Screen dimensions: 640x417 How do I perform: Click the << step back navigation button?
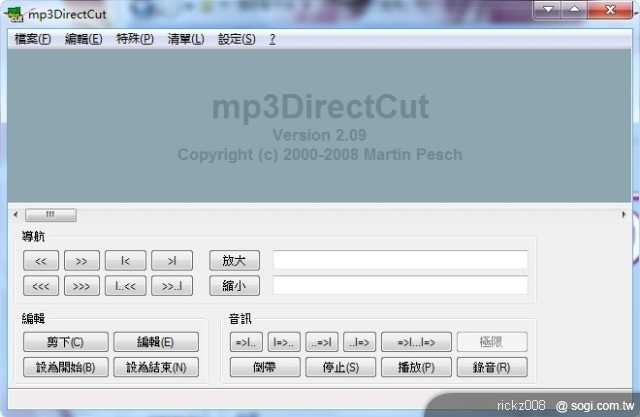(x=41, y=261)
